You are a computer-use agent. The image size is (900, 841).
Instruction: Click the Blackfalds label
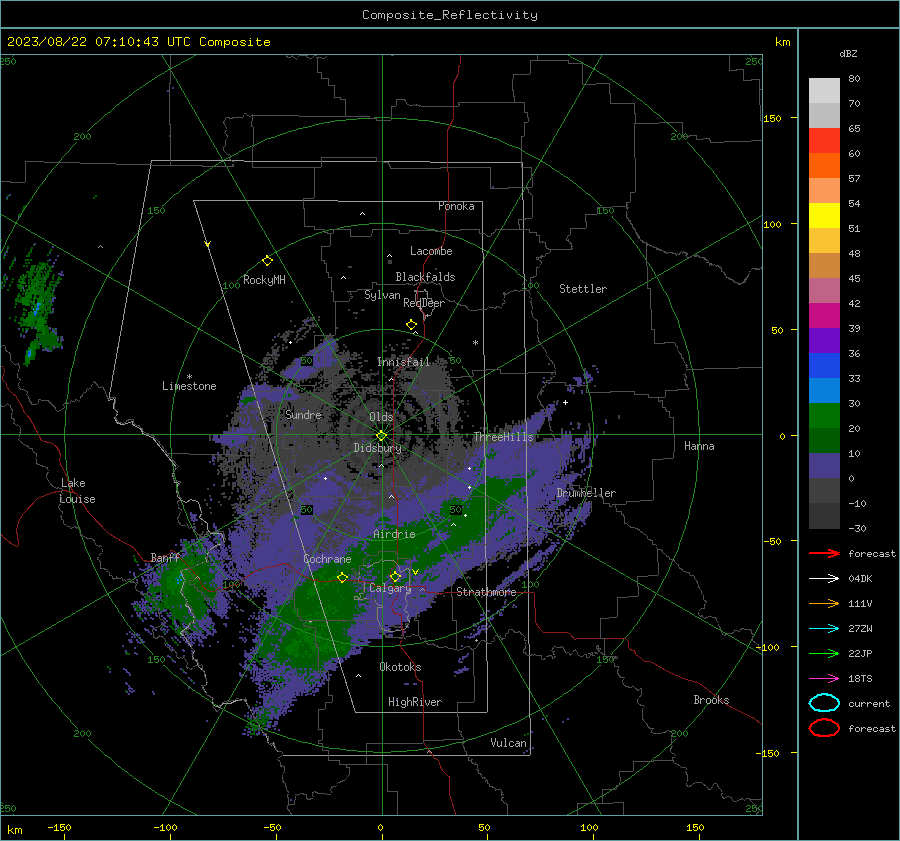point(425,277)
